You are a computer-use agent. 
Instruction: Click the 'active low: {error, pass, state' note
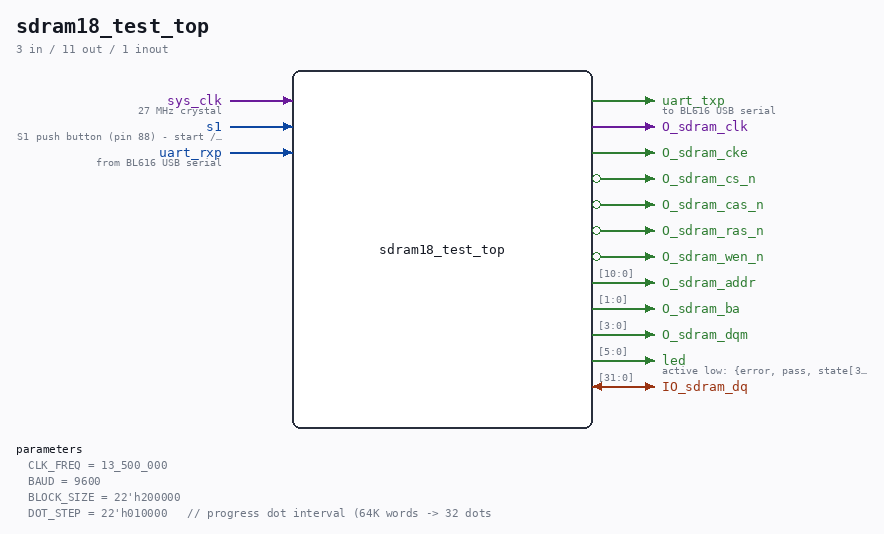764,370
